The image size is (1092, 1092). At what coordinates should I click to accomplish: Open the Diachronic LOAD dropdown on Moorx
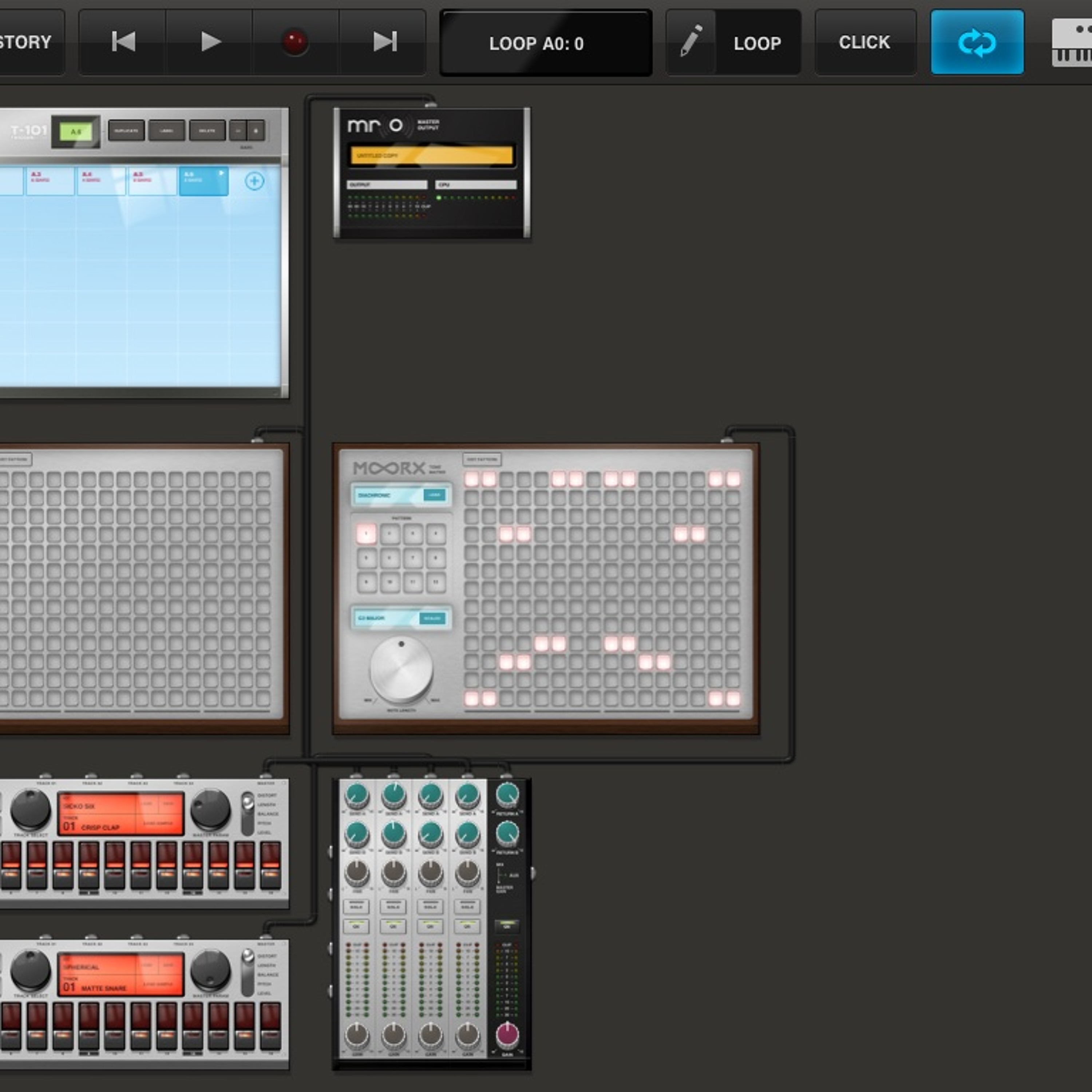click(x=434, y=495)
